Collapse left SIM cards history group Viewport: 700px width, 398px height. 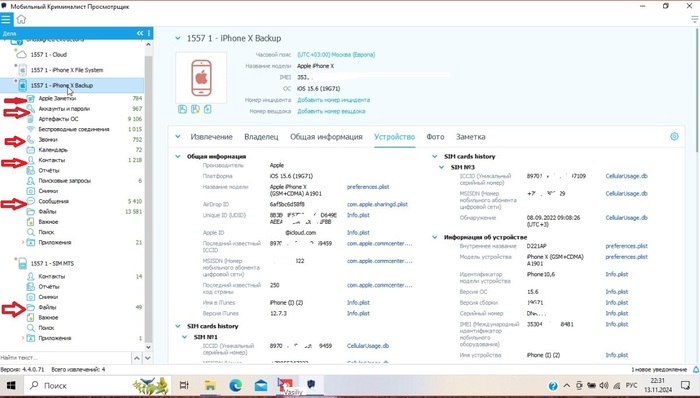178,326
